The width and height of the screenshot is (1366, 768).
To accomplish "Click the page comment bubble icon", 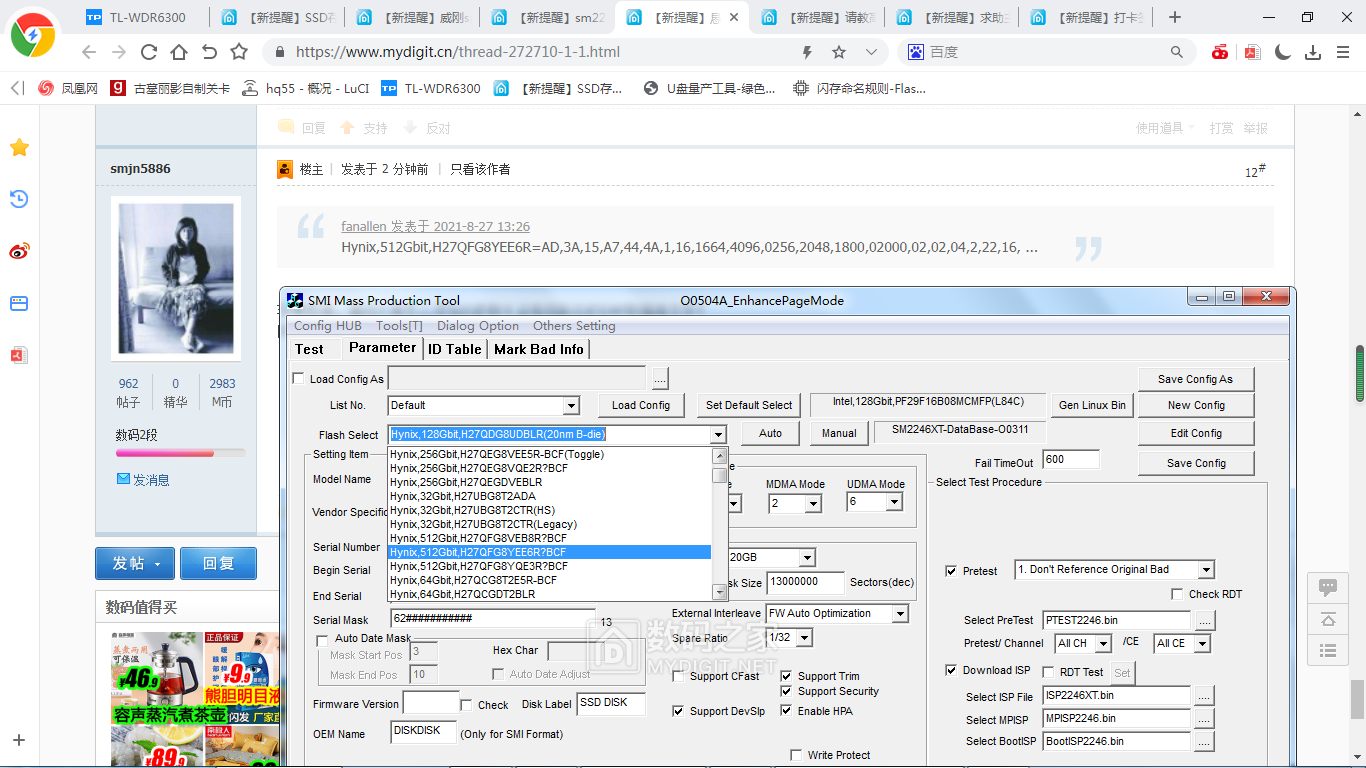I will 1328,587.
